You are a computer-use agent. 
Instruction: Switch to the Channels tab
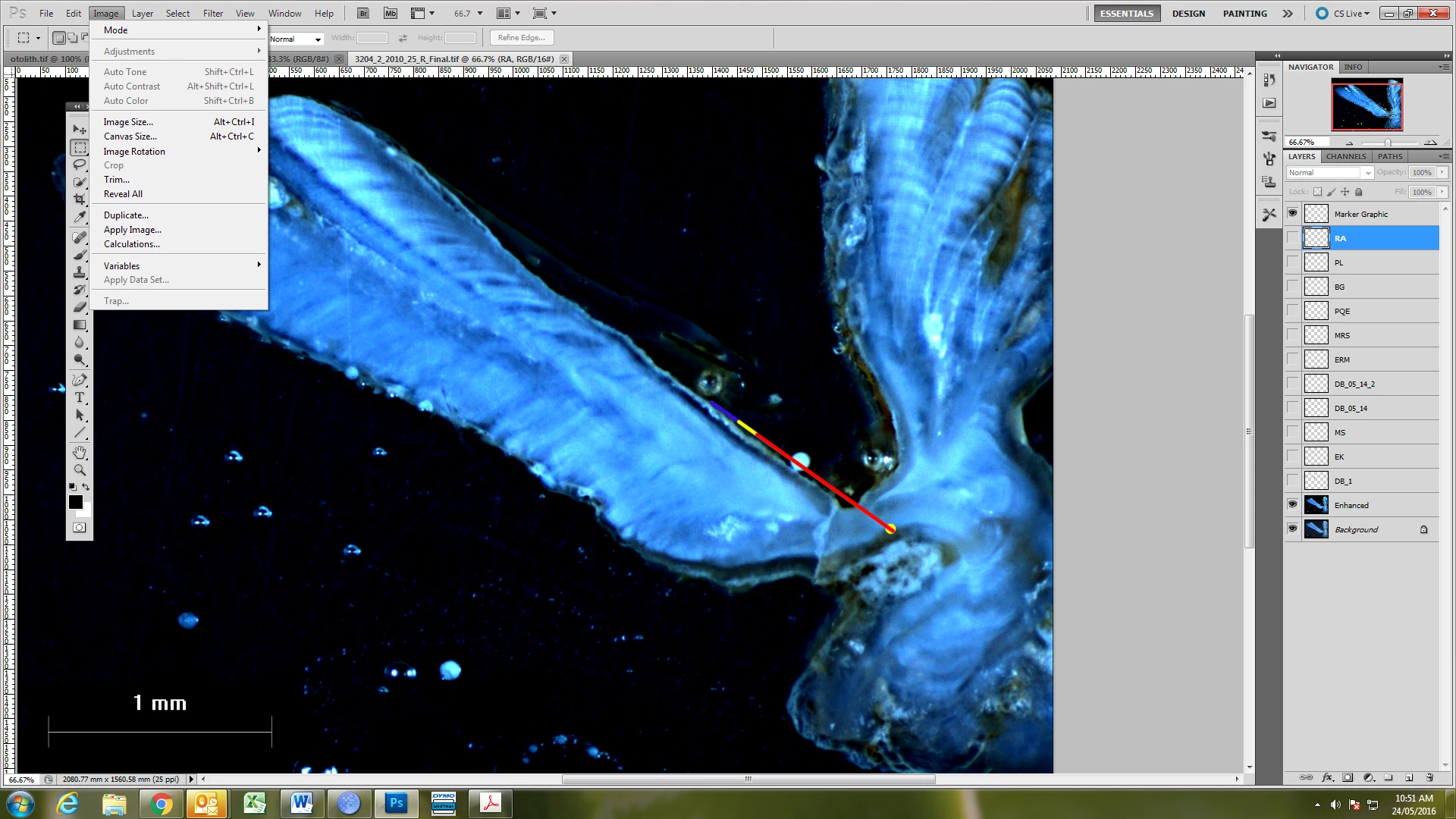(x=1345, y=156)
